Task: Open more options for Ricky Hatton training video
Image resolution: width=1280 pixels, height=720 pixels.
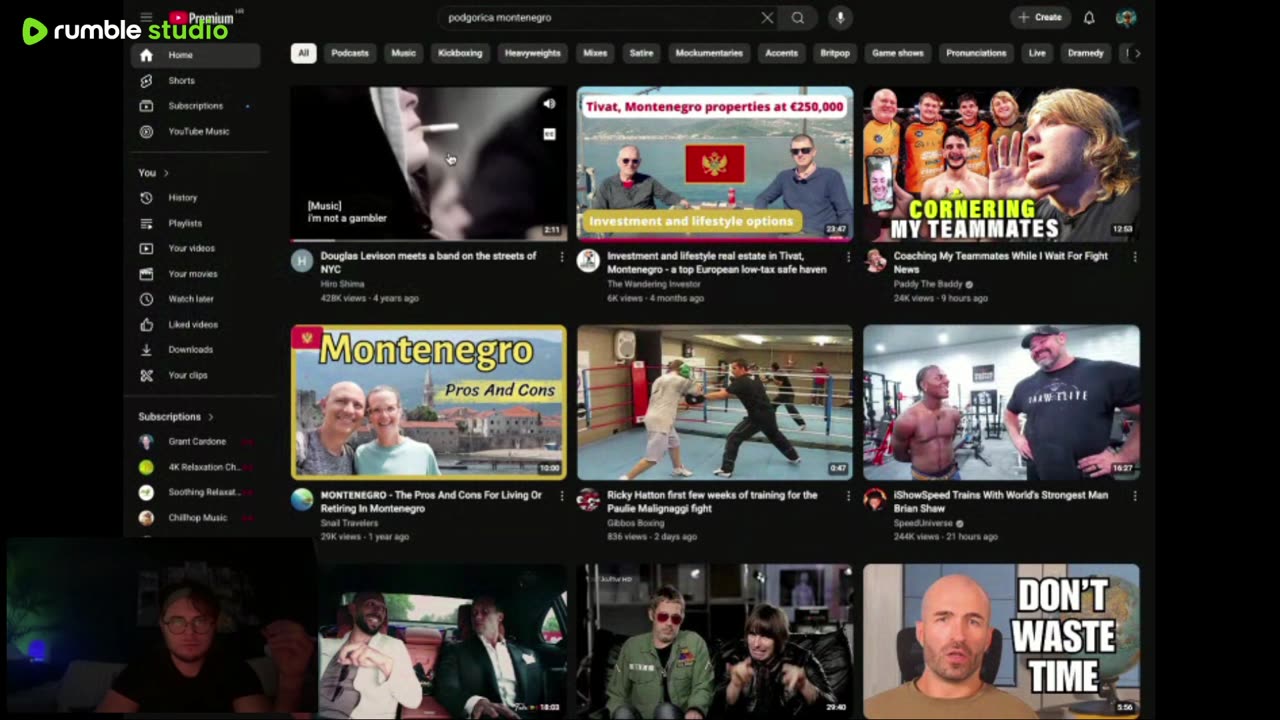Action: pos(848,496)
